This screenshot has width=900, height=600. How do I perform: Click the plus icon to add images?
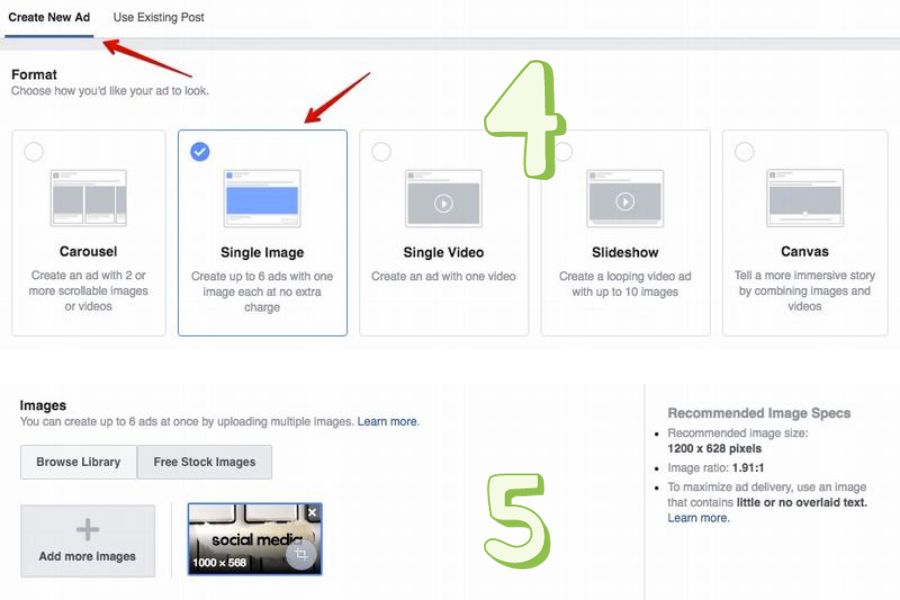[88, 531]
